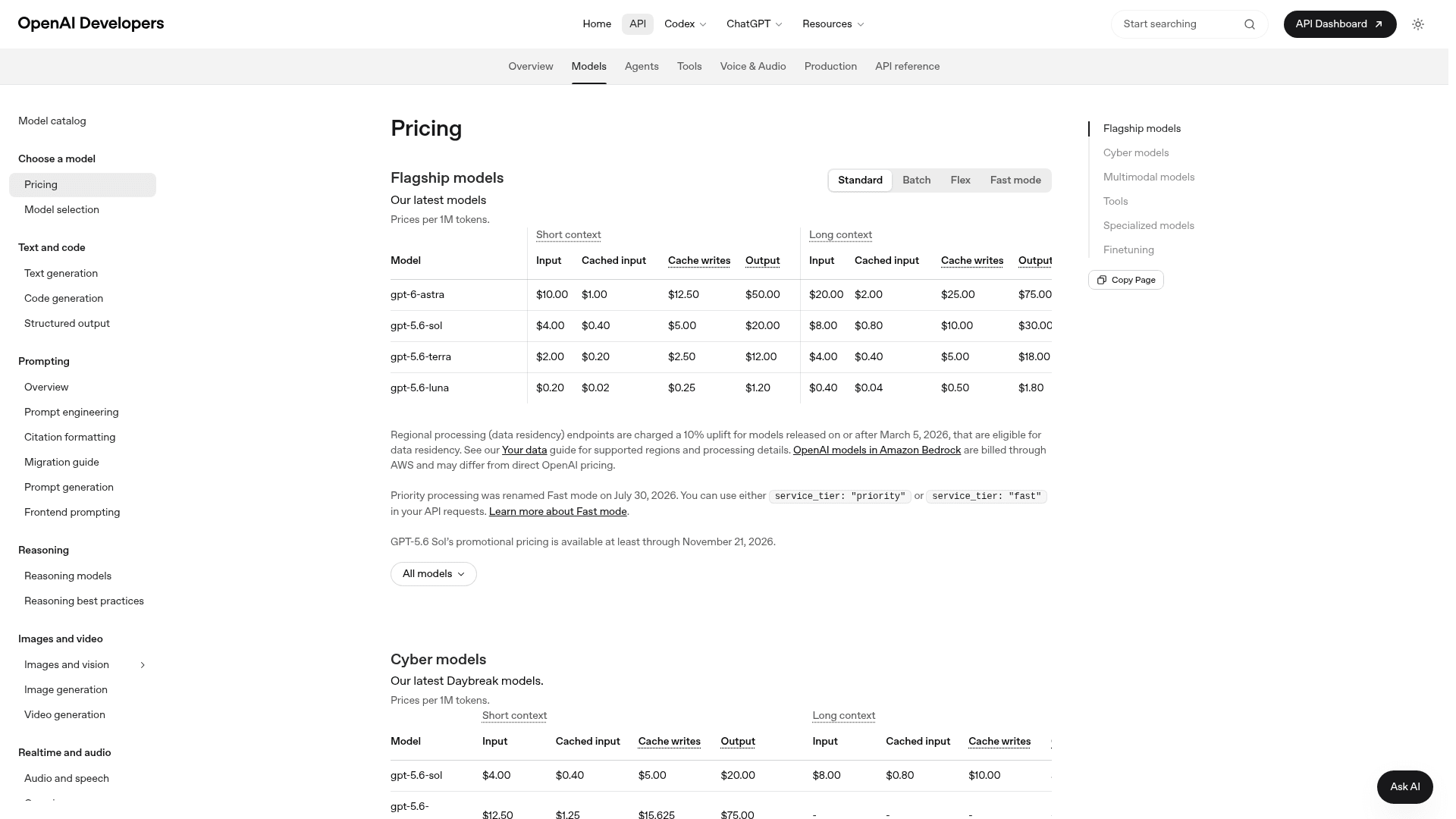The image size is (1456, 819).
Task: Jump to Cyber models in page outline
Action: click(1136, 153)
